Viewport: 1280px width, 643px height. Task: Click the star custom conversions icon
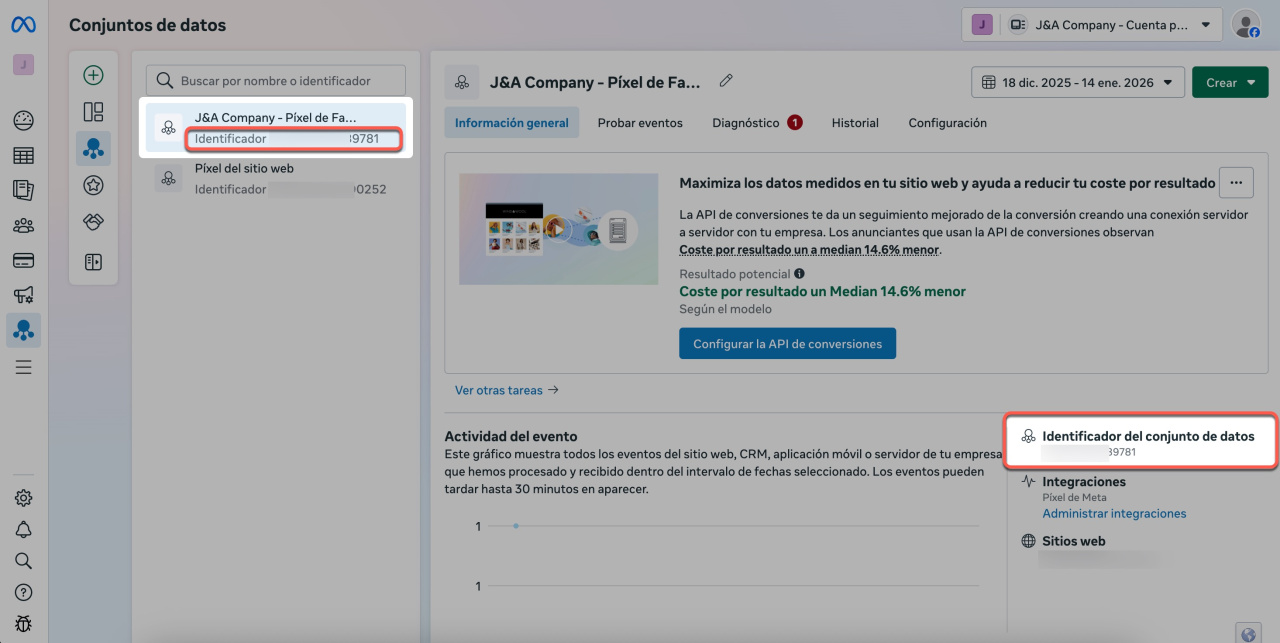coord(93,185)
